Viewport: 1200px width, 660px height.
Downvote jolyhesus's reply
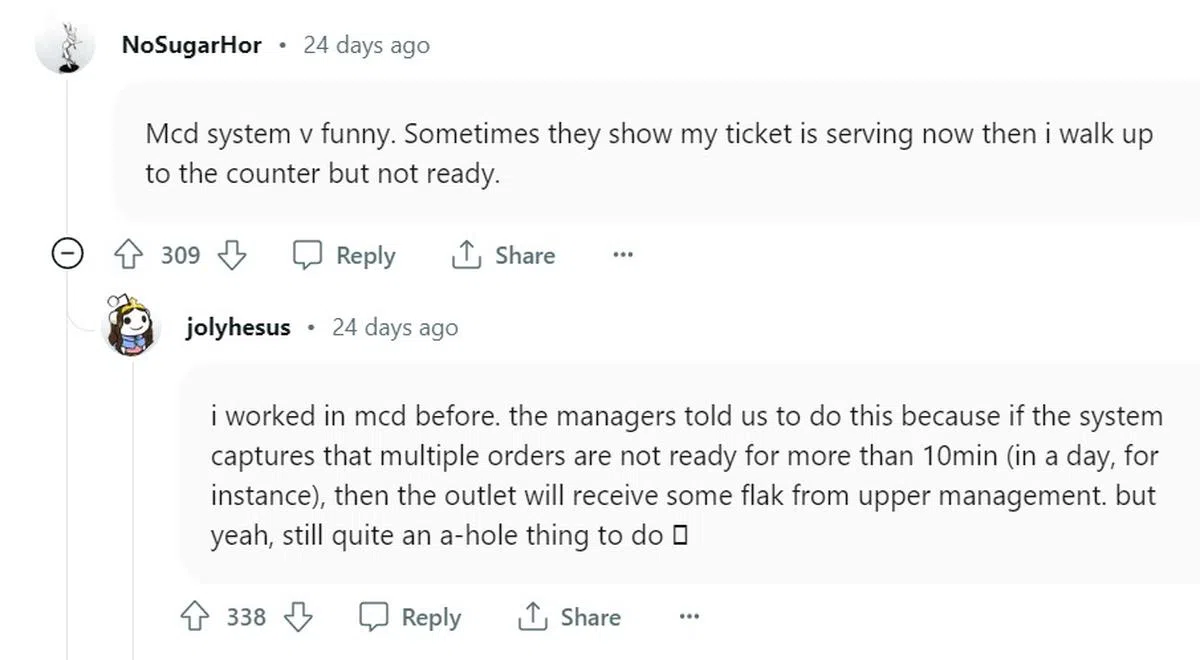298,617
